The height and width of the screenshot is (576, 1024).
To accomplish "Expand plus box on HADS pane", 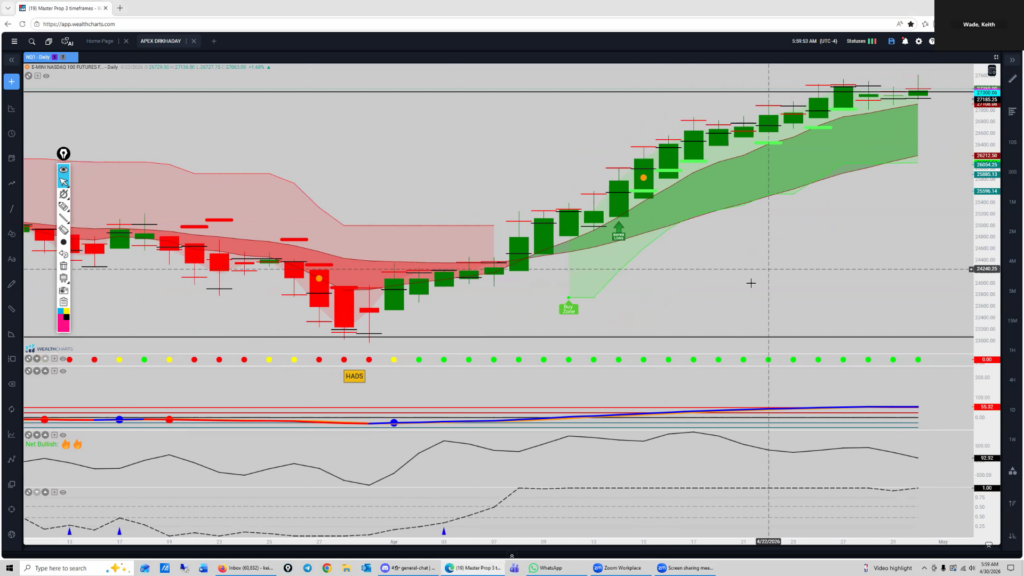I will [54, 371].
